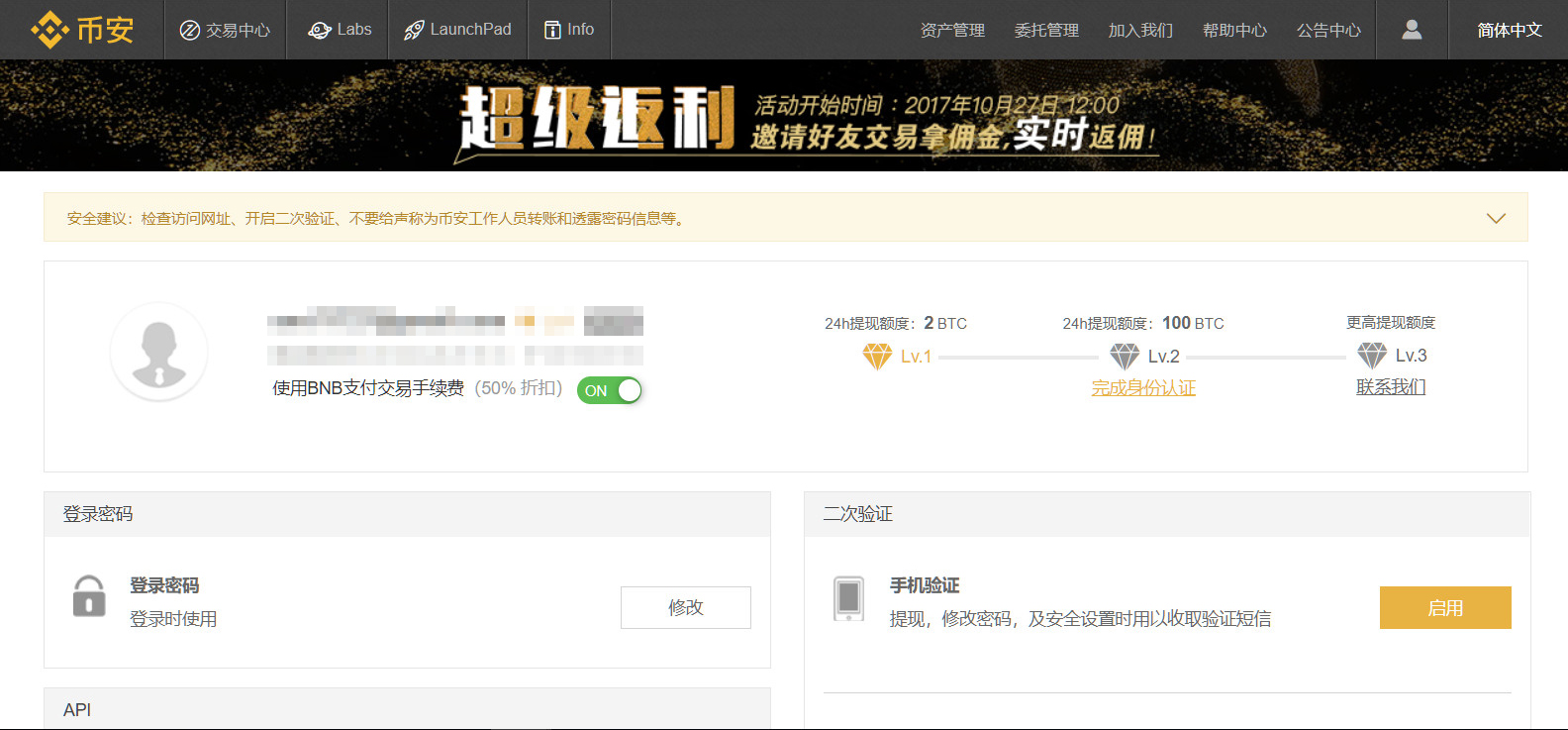The width and height of the screenshot is (1568, 730).
Task: Click the 使用BNB支付交易手续费 label
Action: click(x=368, y=388)
